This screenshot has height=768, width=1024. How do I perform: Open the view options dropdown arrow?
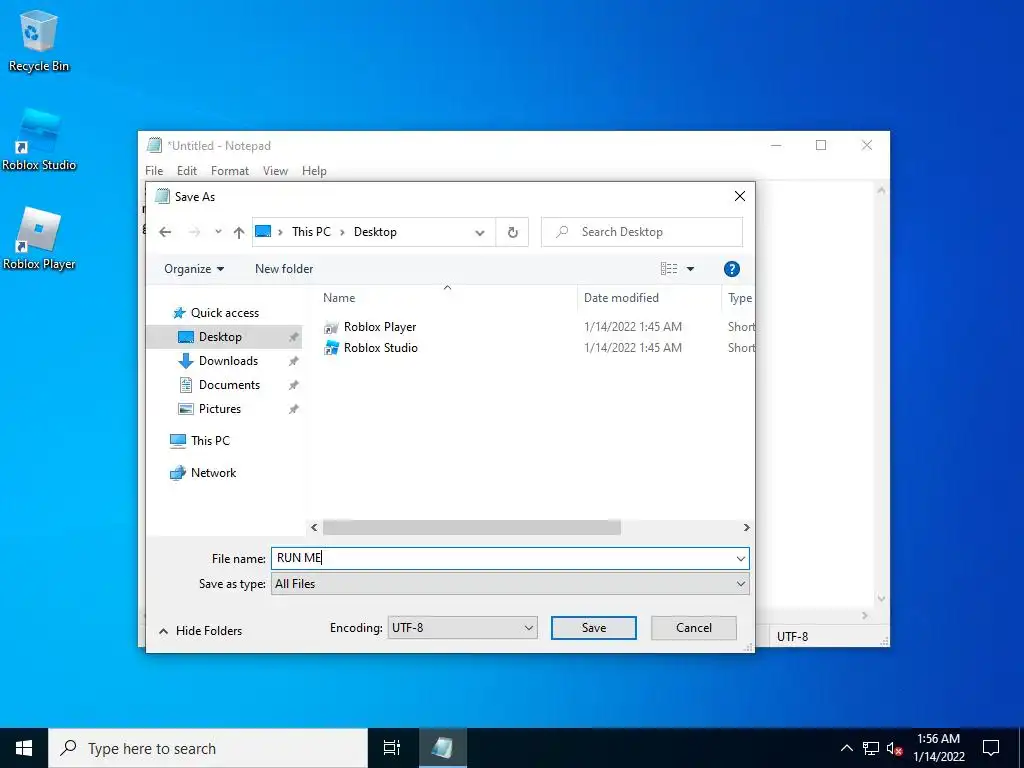coord(690,269)
